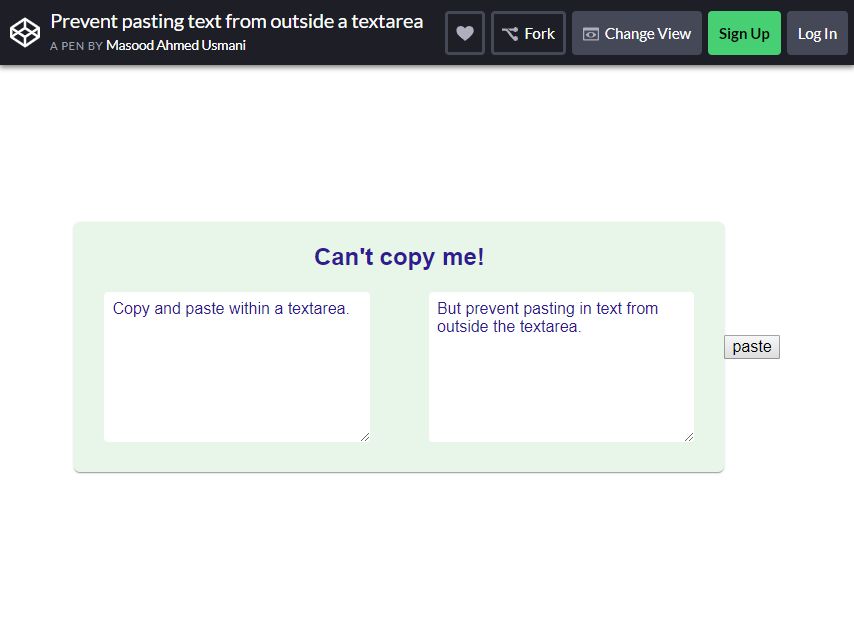Open the CodePen logo home icon
Image resolution: width=854 pixels, height=628 pixels.
pos(25,33)
